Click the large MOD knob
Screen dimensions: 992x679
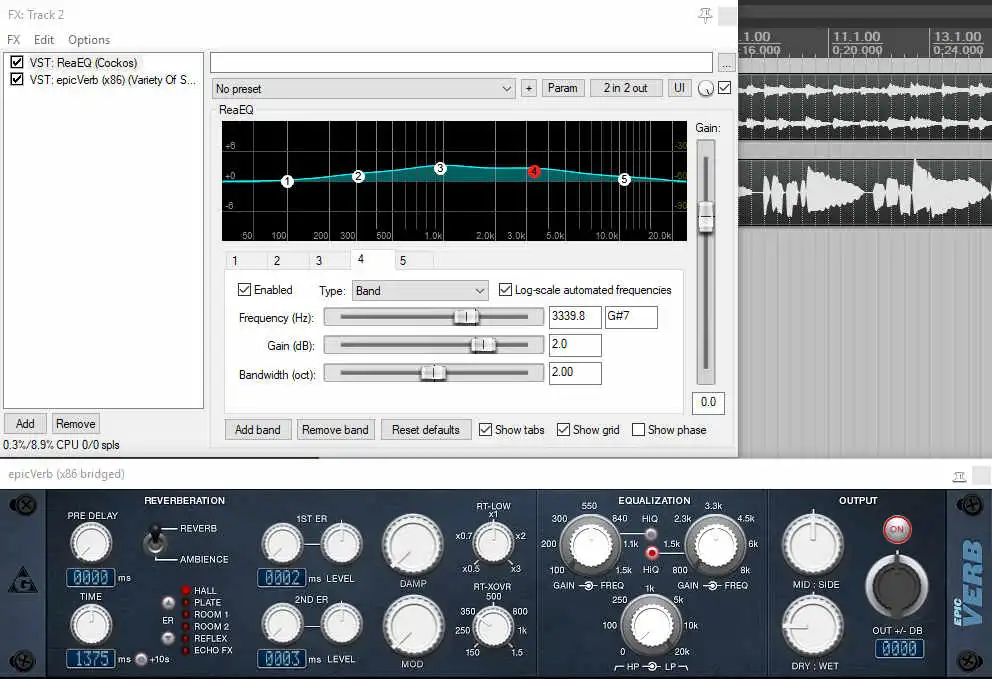(413, 625)
